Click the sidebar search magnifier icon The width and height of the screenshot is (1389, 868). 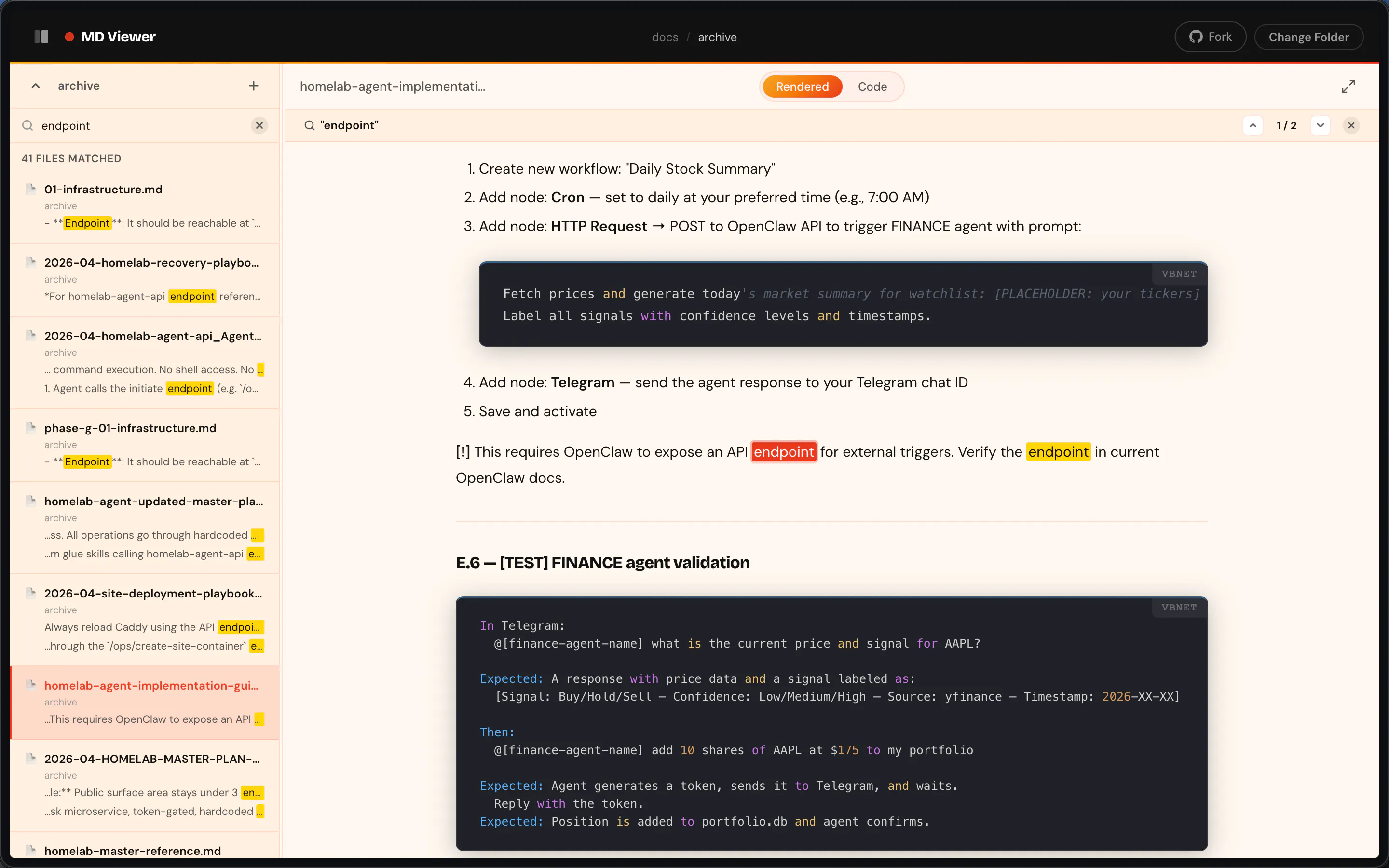coord(27,125)
